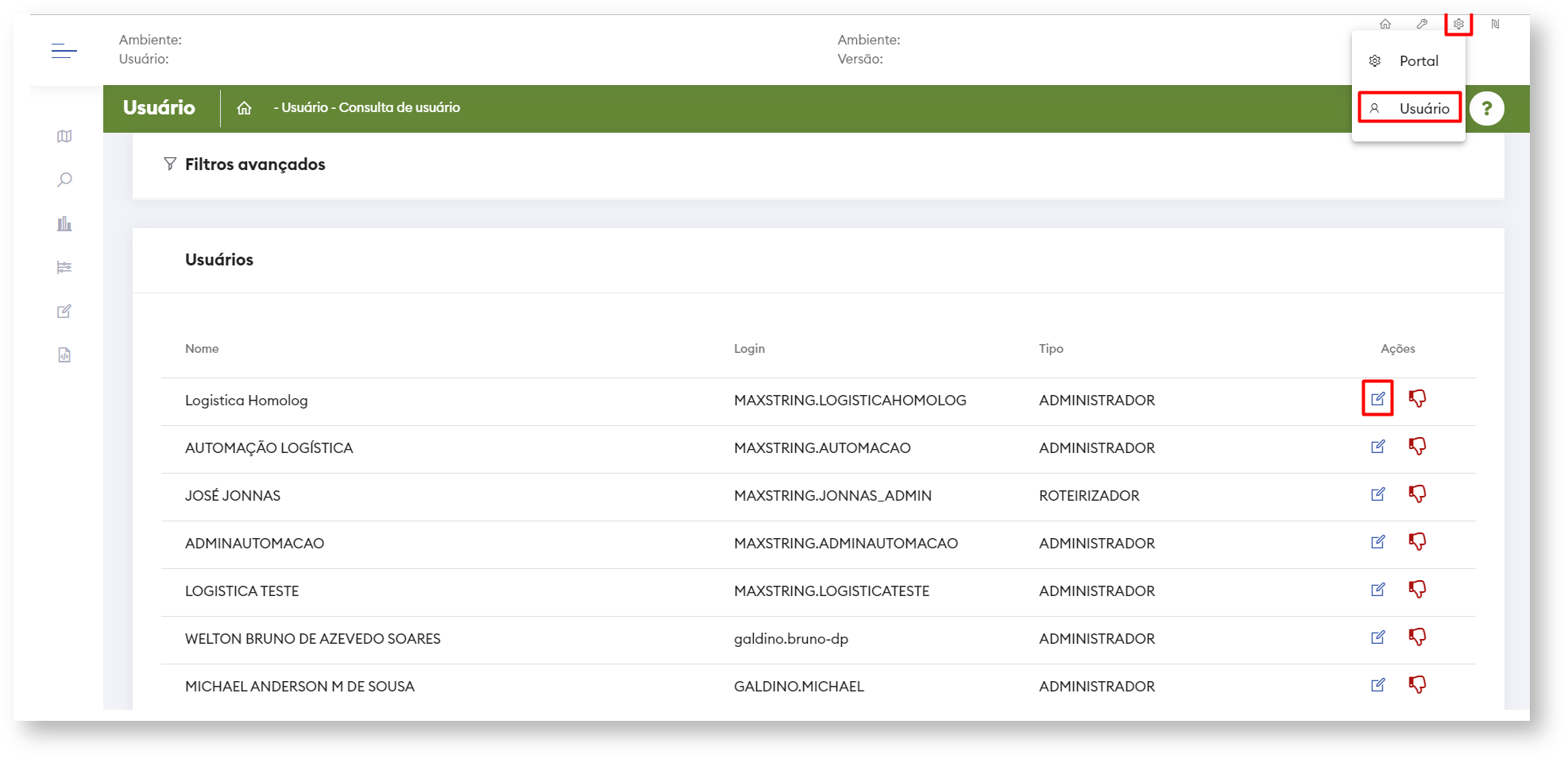The height and width of the screenshot is (759, 1568).
Task: Deactivate the AUTOMAÇÃO LOGÍSTICA user
Action: [1417, 446]
